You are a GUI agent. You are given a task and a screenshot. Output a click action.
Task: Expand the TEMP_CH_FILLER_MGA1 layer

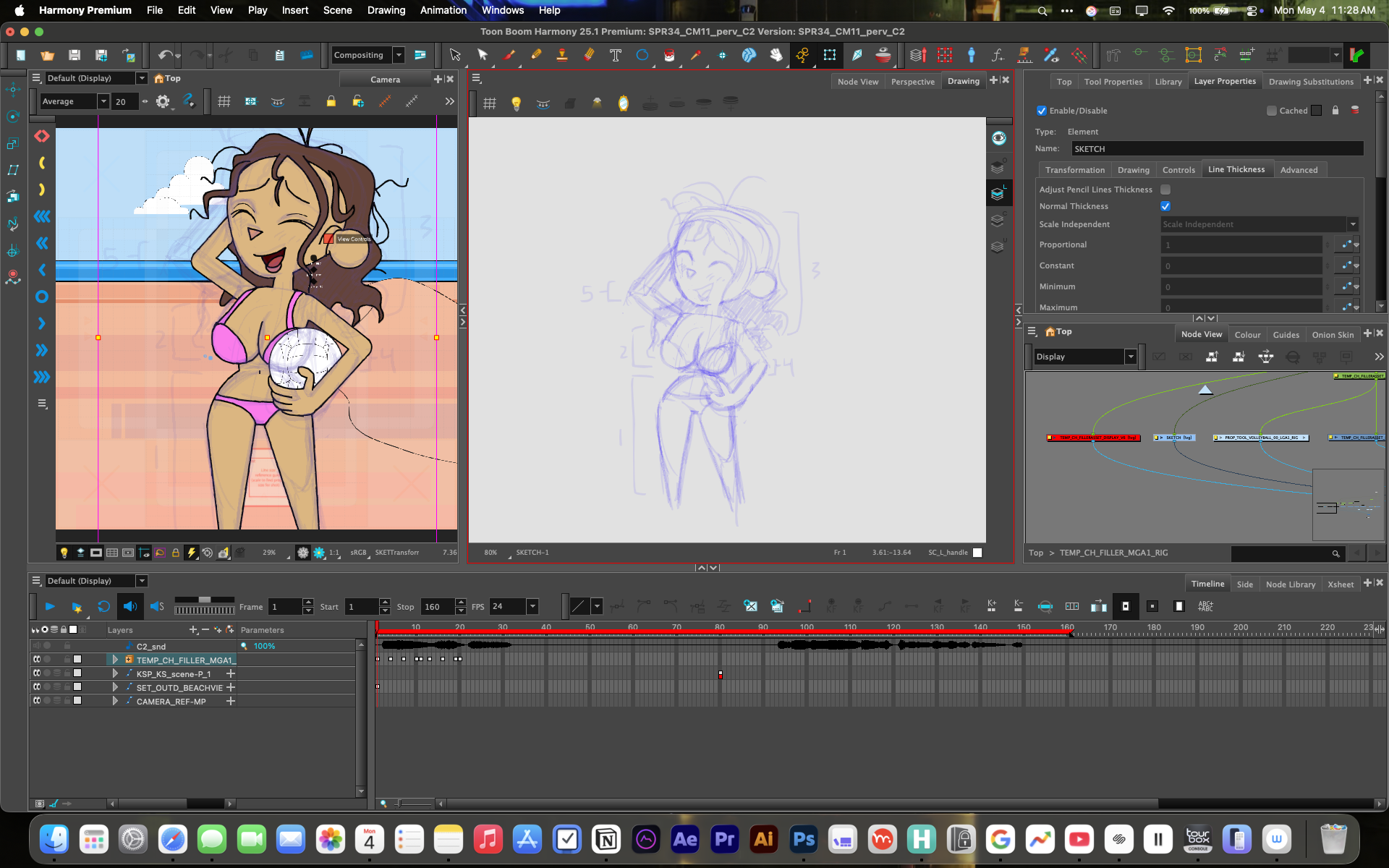115,660
